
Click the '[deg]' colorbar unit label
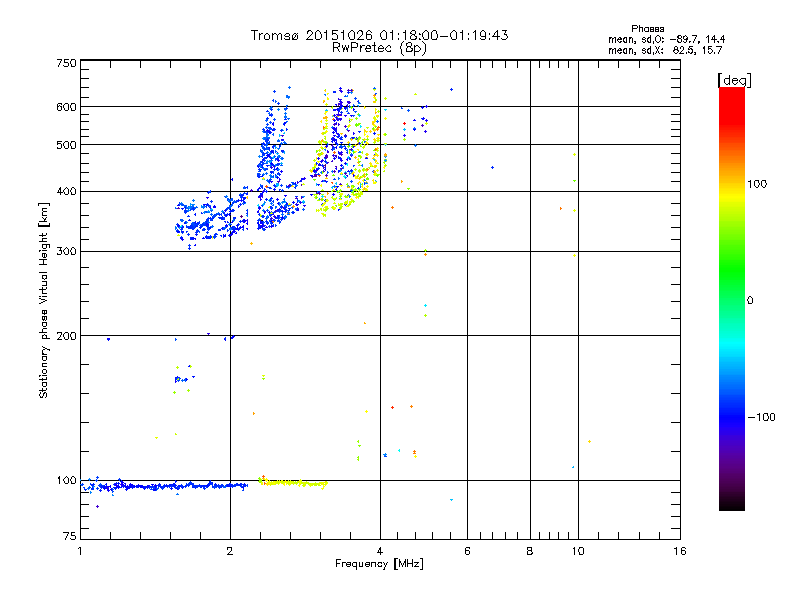point(734,80)
